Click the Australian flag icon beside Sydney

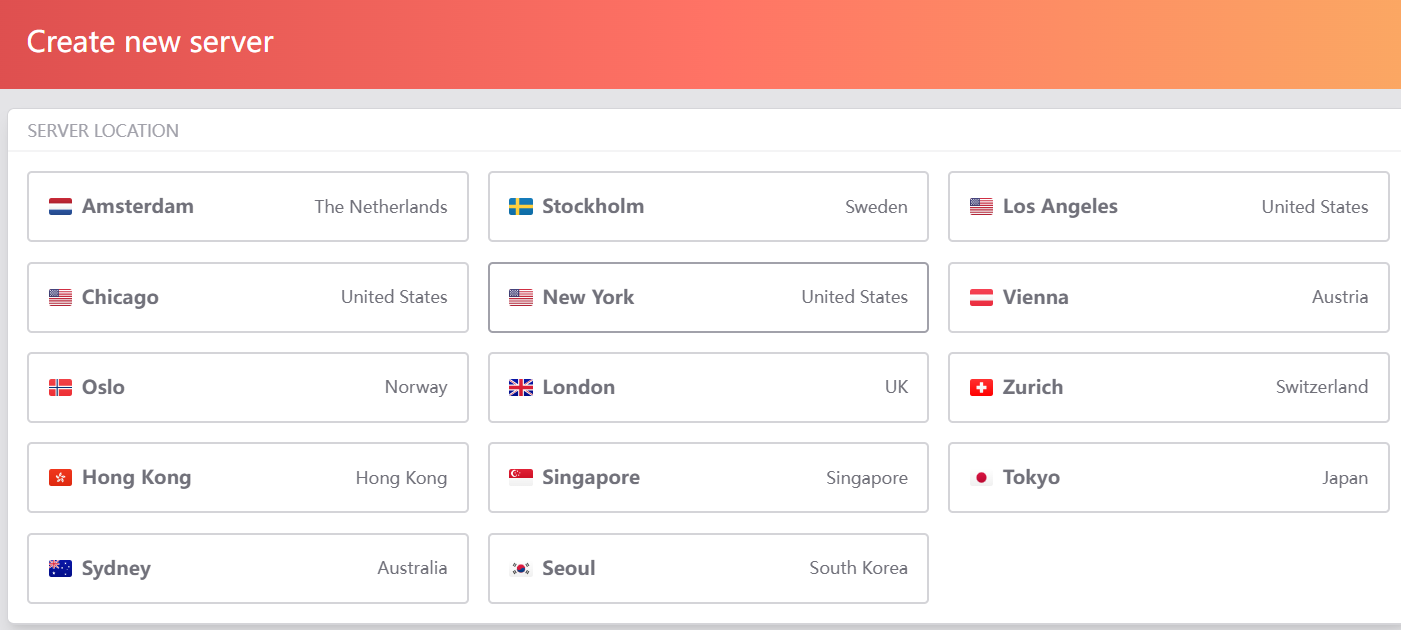[60, 568]
